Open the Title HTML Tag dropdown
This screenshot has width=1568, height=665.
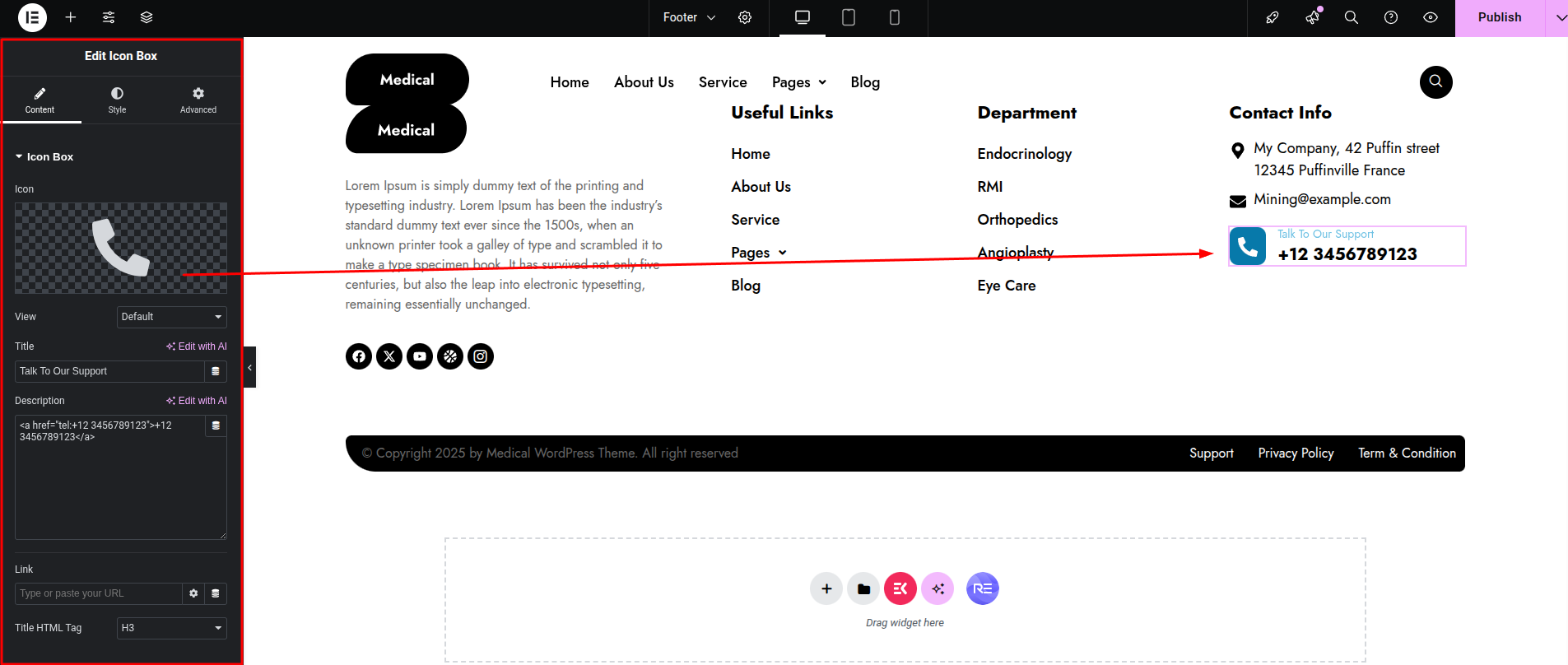pyautogui.click(x=171, y=628)
